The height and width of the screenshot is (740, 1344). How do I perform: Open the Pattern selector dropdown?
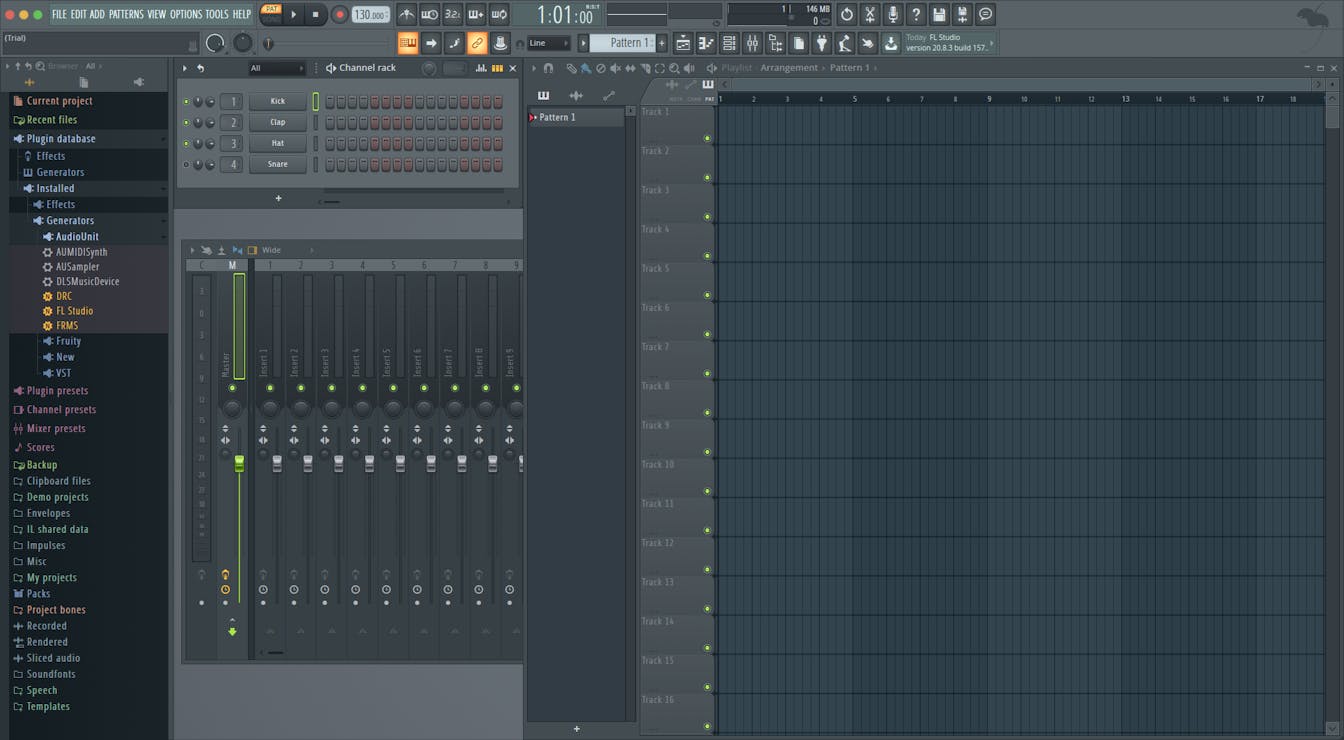click(x=625, y=43)
